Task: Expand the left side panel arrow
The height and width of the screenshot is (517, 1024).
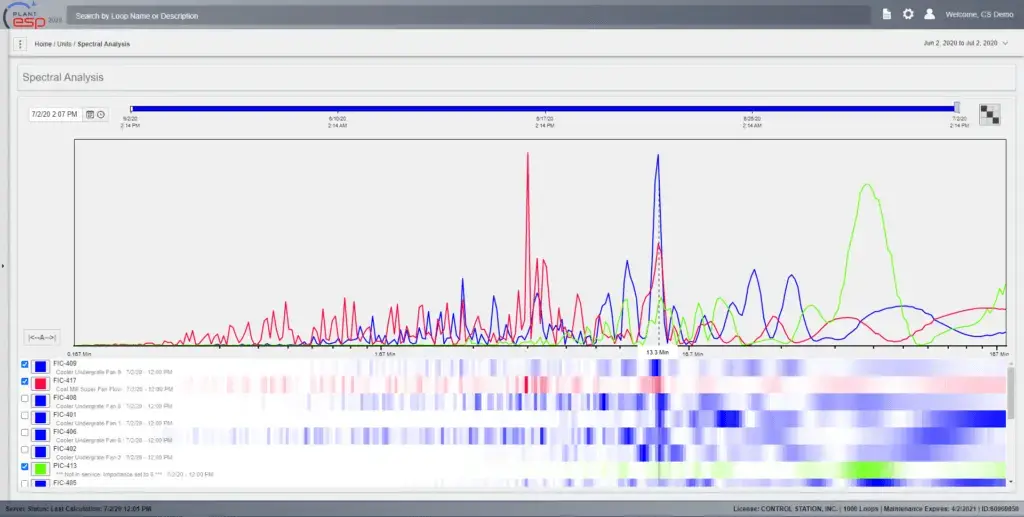Action: pos(3,266)
